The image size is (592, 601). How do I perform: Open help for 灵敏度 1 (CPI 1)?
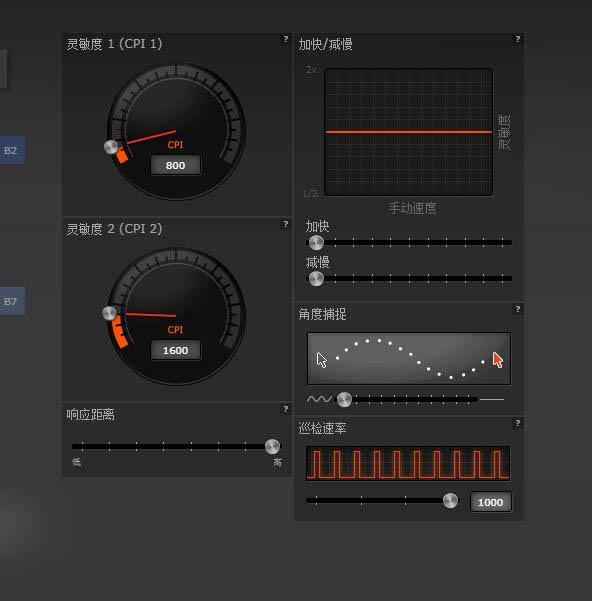click(285, 39)
